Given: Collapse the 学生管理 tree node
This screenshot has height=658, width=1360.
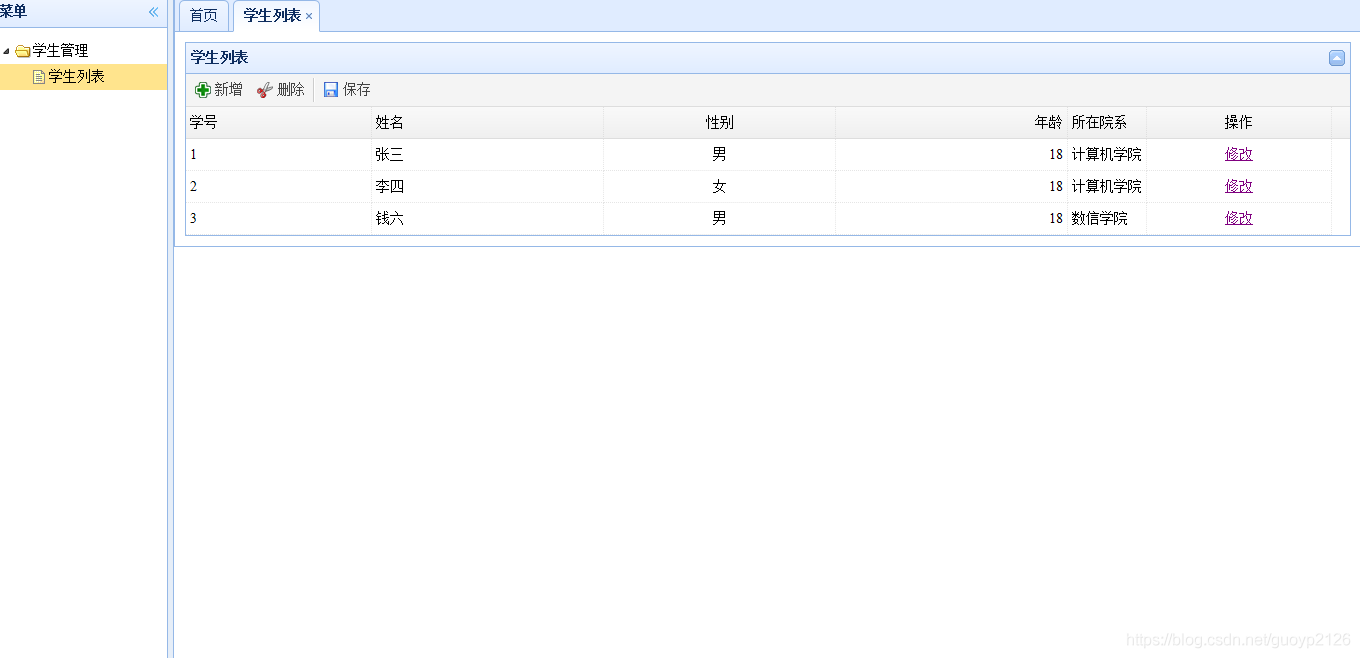Looking at the screenshot, I should tap(7, 51).
